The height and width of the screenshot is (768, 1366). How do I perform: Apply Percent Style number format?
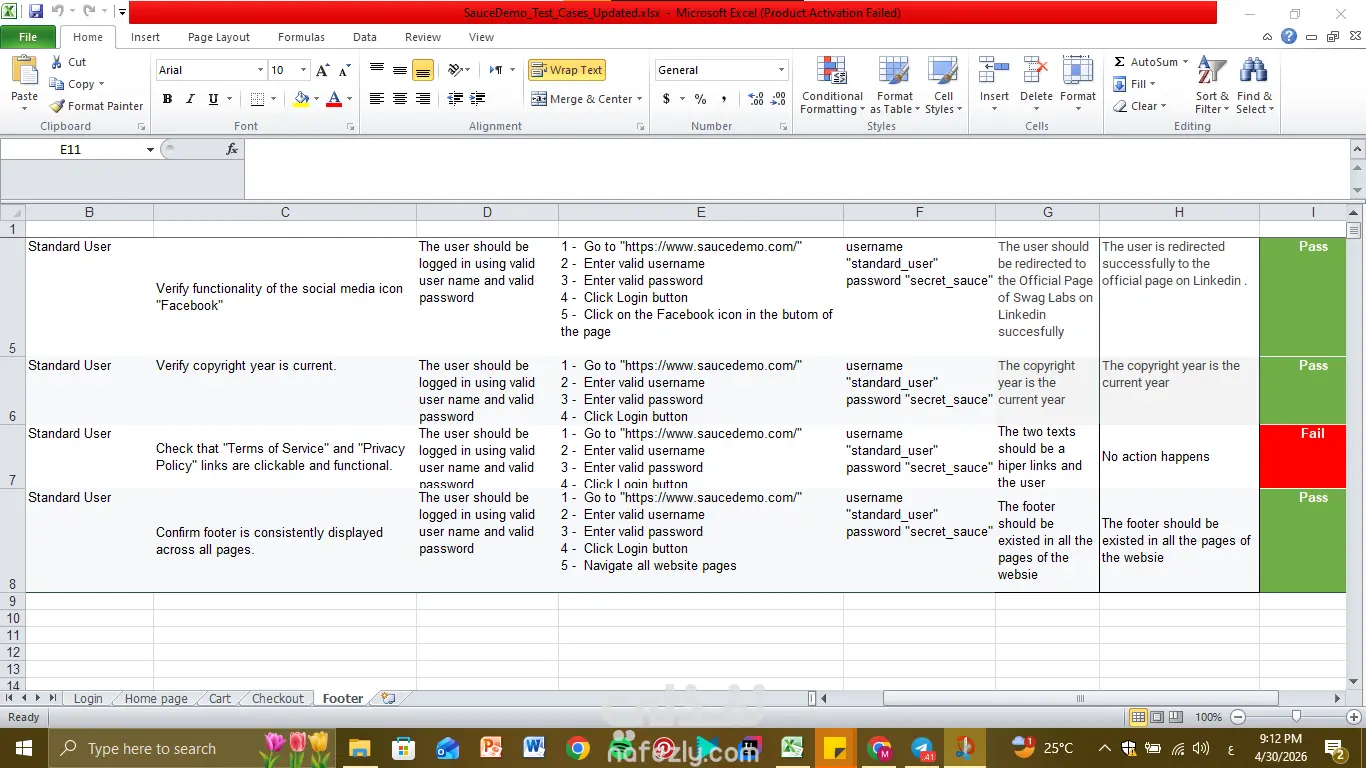[700, 99]
